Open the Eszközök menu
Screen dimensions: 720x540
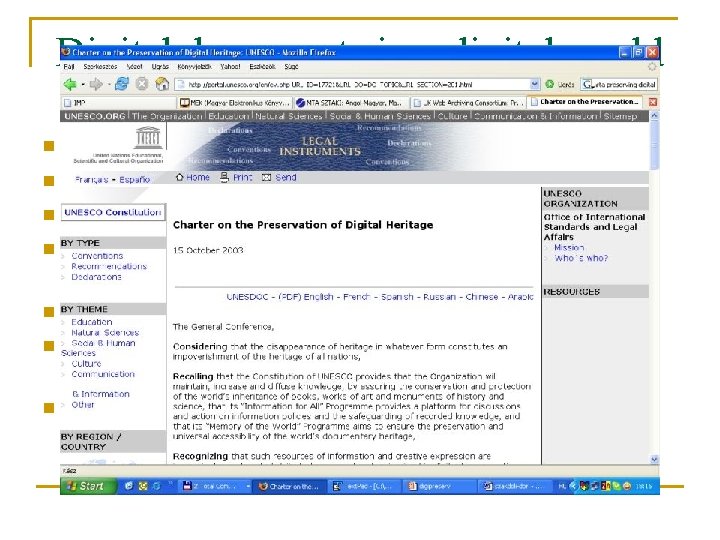tap(262, 67)
